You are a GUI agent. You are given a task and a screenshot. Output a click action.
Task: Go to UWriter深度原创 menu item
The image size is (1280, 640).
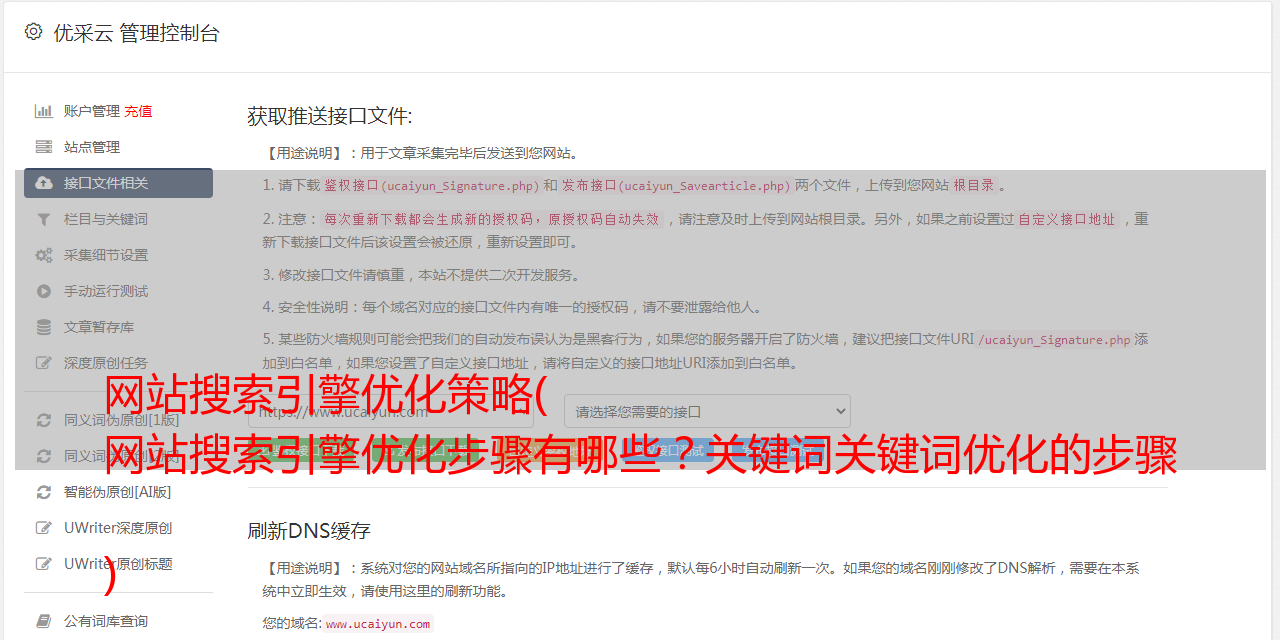pos(118,528)
